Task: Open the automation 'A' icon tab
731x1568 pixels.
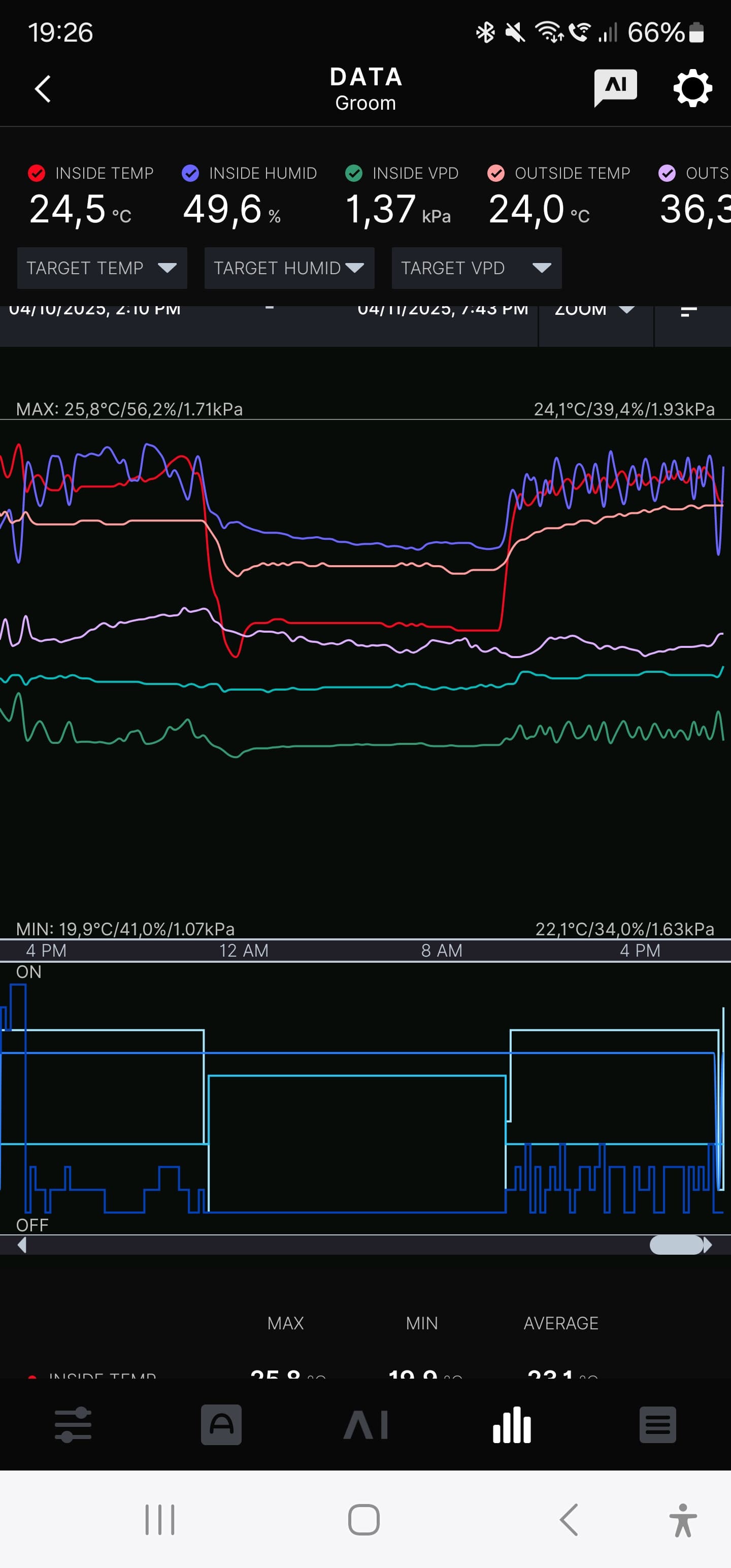Action: (x=221, y=1425)
